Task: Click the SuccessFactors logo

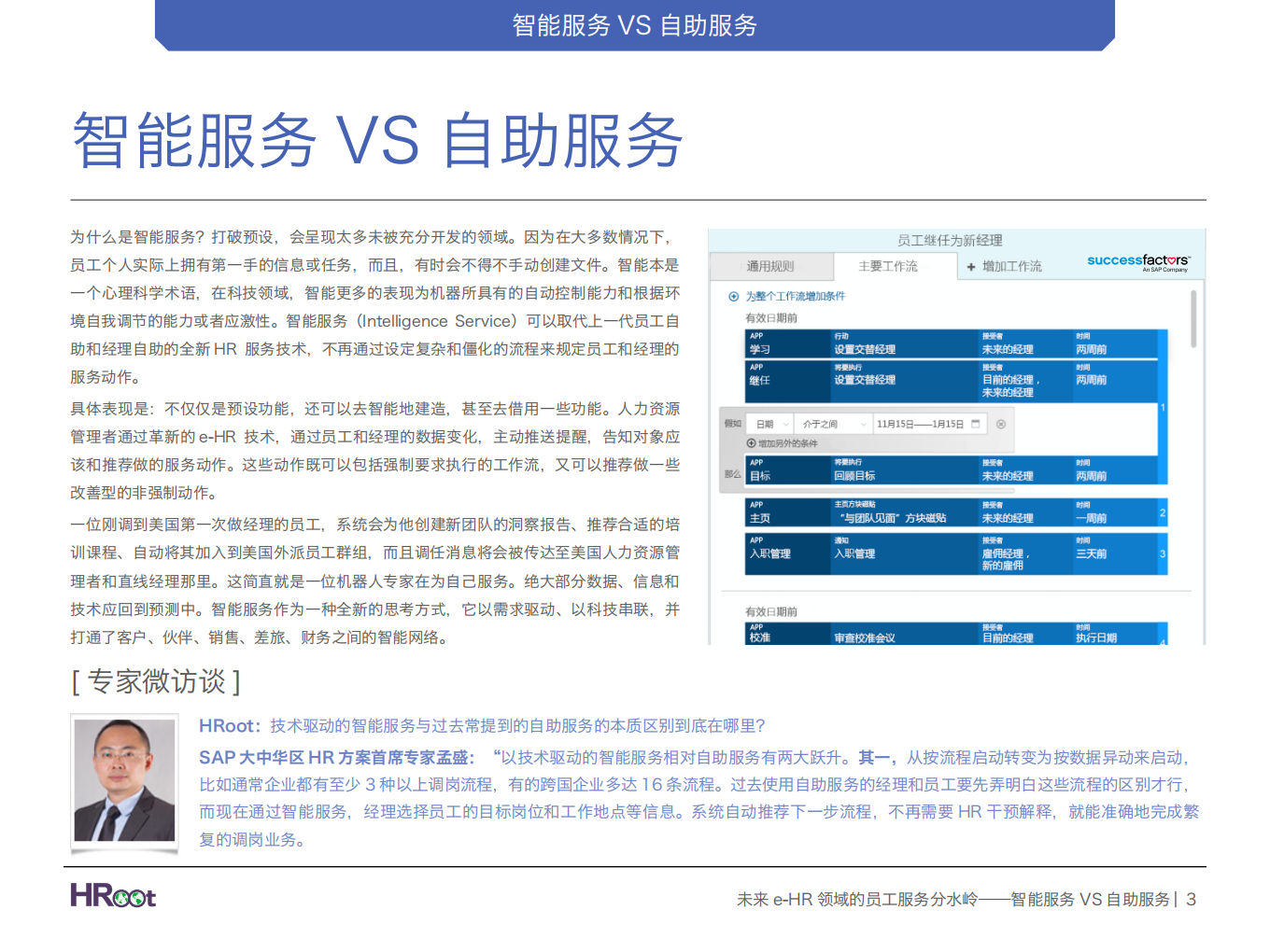Action: click(x=1137, y=262)
